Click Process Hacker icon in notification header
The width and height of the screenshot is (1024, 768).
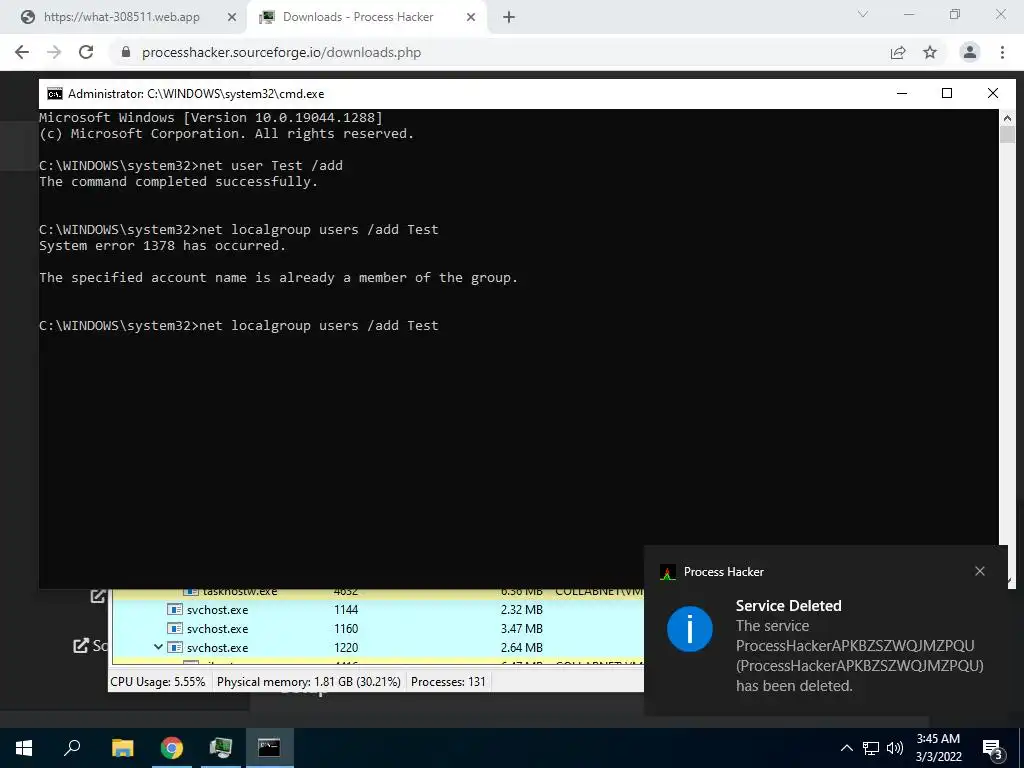tap(667, 572)
